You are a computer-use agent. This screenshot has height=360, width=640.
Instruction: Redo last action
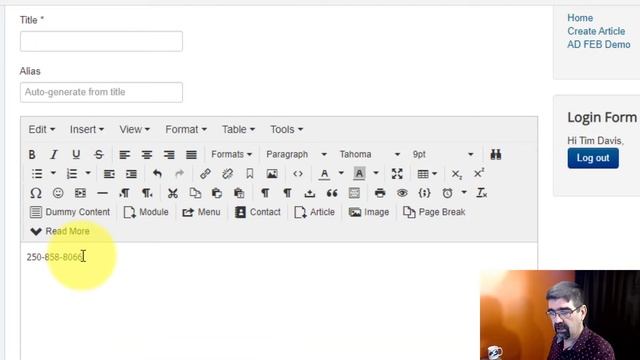[179, 174]
